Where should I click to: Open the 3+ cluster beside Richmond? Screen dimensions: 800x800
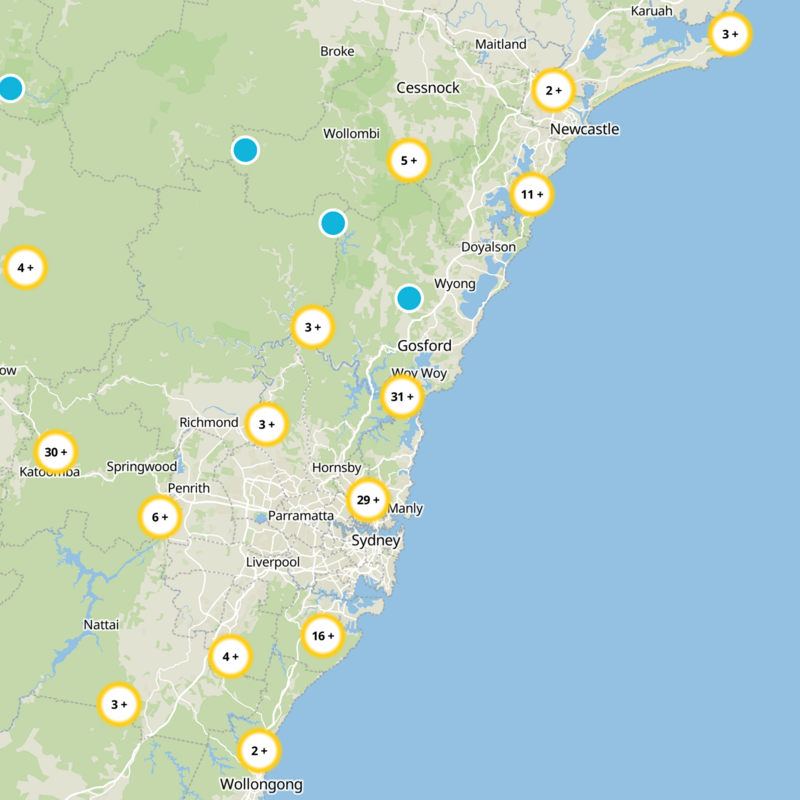click(266, 424)
